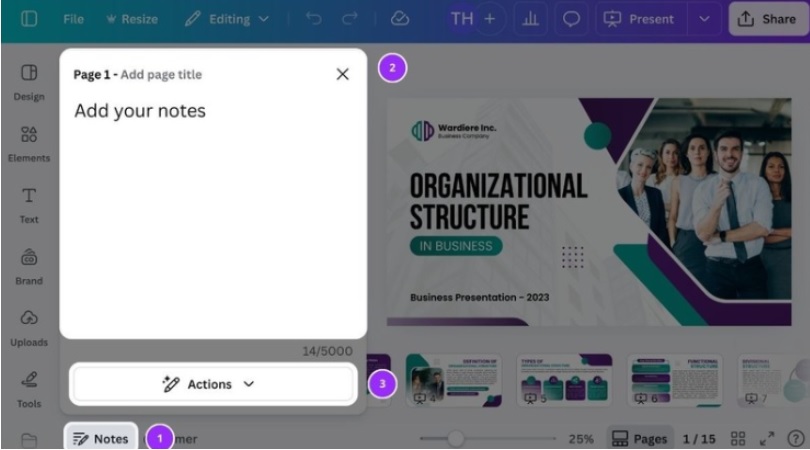Screen dimensions: 810x450
Task: Open the File menu
Action: (73, 19)
